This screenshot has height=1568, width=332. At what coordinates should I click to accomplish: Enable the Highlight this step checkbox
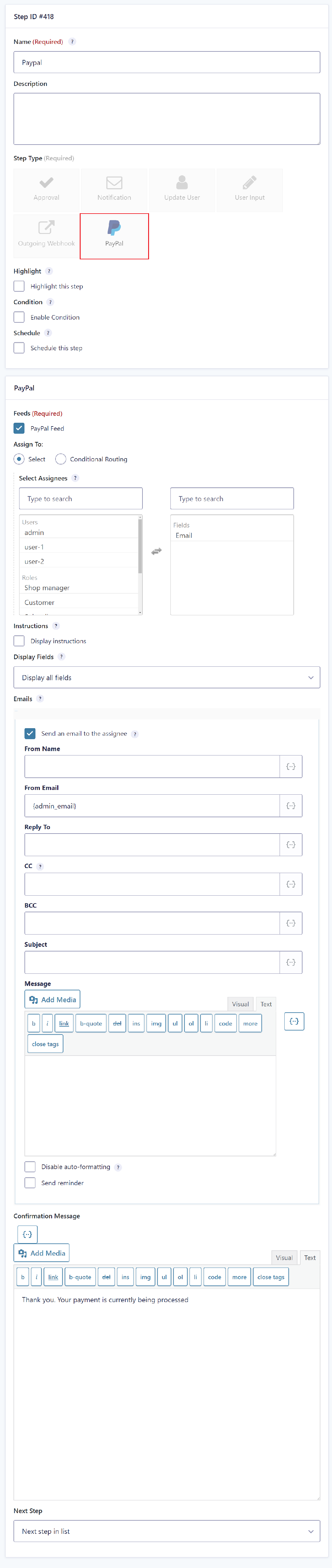click(x=19, y=286)
